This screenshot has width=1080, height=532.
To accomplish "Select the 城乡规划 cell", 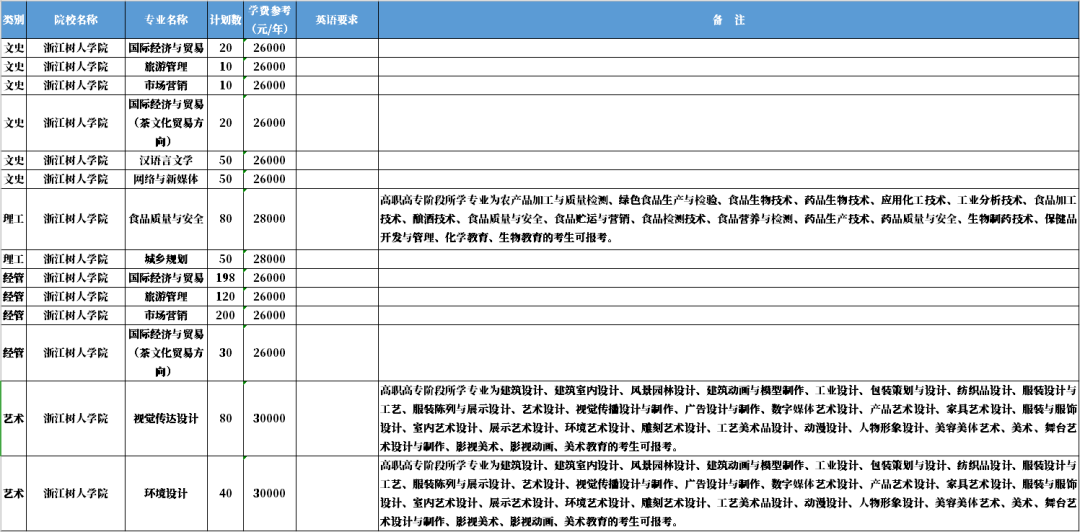I will click(166, 259).
